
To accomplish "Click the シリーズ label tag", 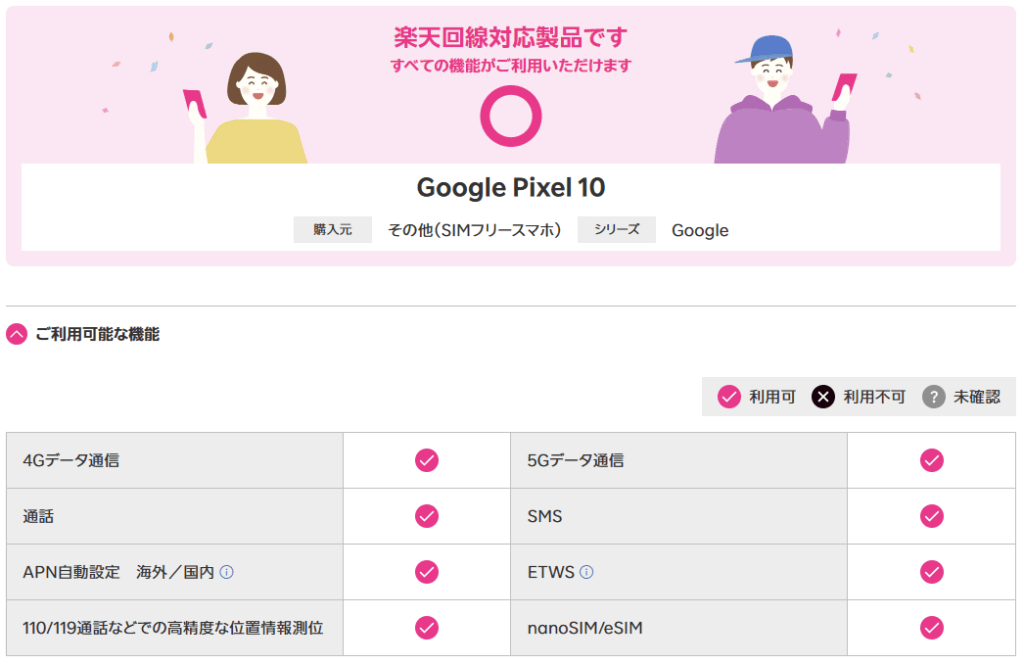I will point(616,230).
